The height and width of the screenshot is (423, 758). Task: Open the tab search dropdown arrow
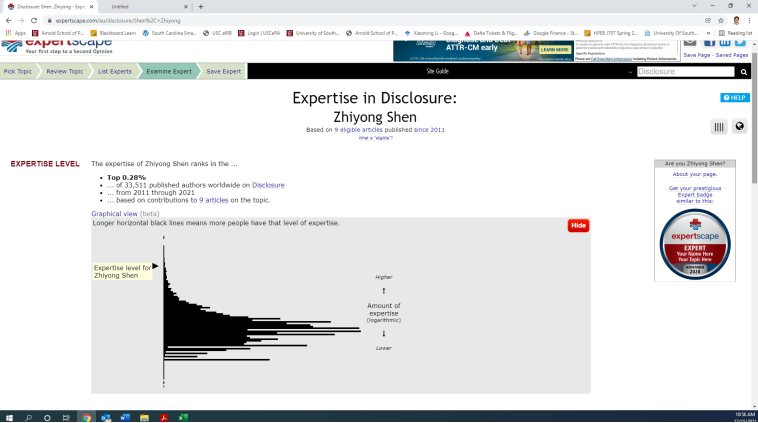click(x=694, y=6)
